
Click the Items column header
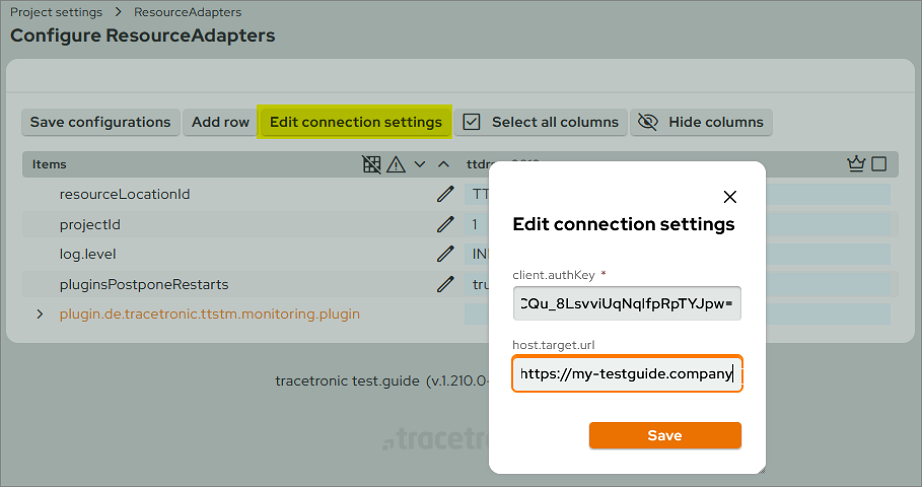49,164
